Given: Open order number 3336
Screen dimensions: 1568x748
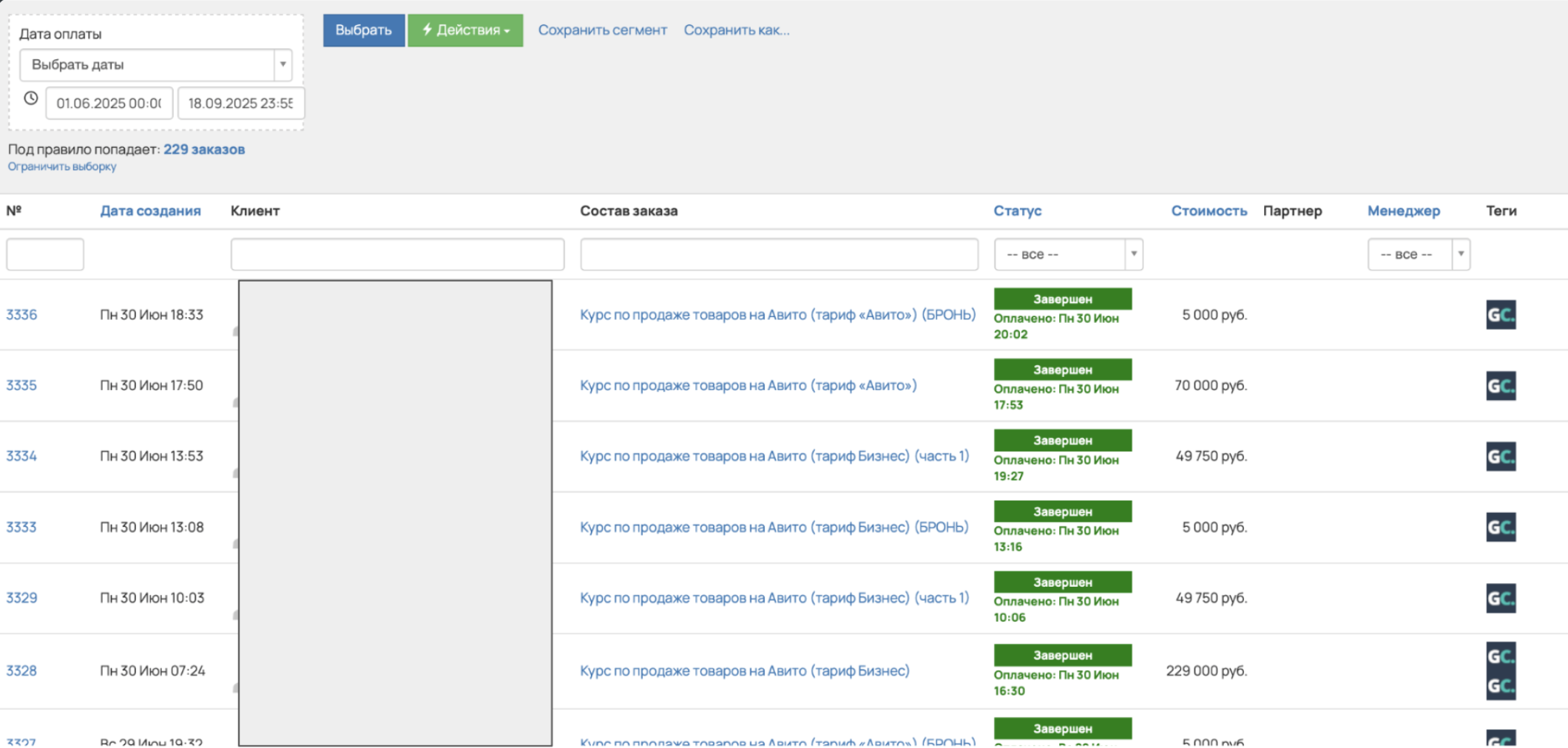Looking at the screenshot, I should (x=21, y=315).
